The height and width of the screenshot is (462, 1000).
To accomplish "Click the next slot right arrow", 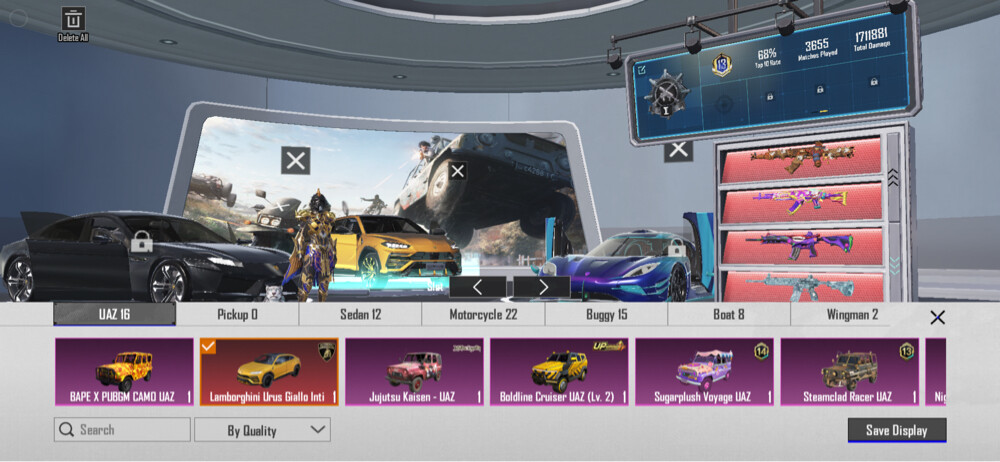I will [x=542, y=287].
